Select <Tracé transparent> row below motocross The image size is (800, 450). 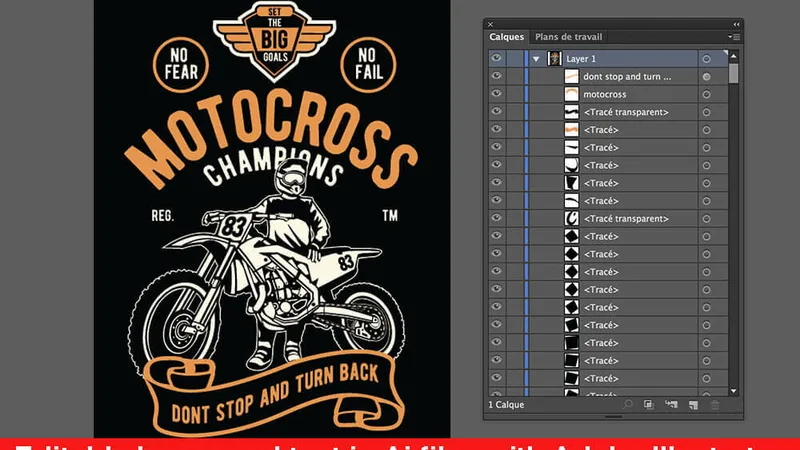608,112
